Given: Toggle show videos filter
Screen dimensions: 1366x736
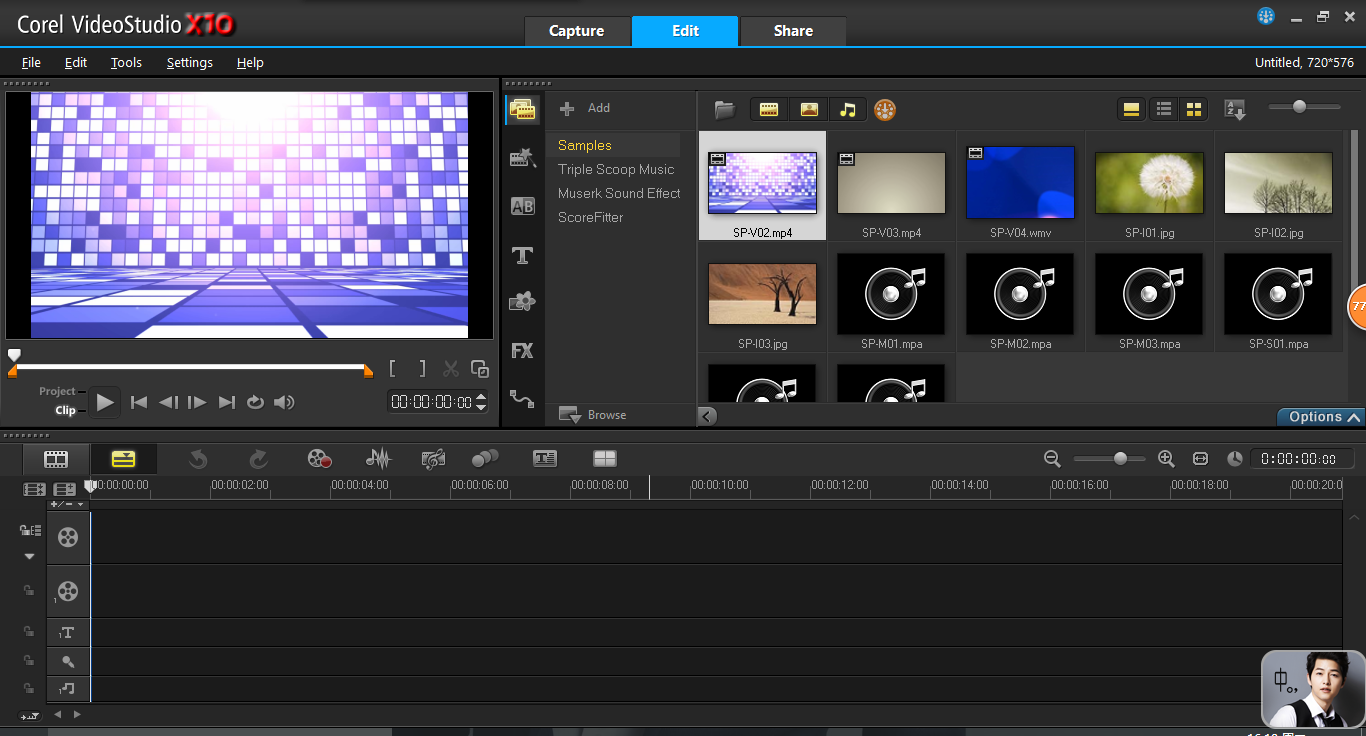Looking at the screenshot, I should [769, 110].
